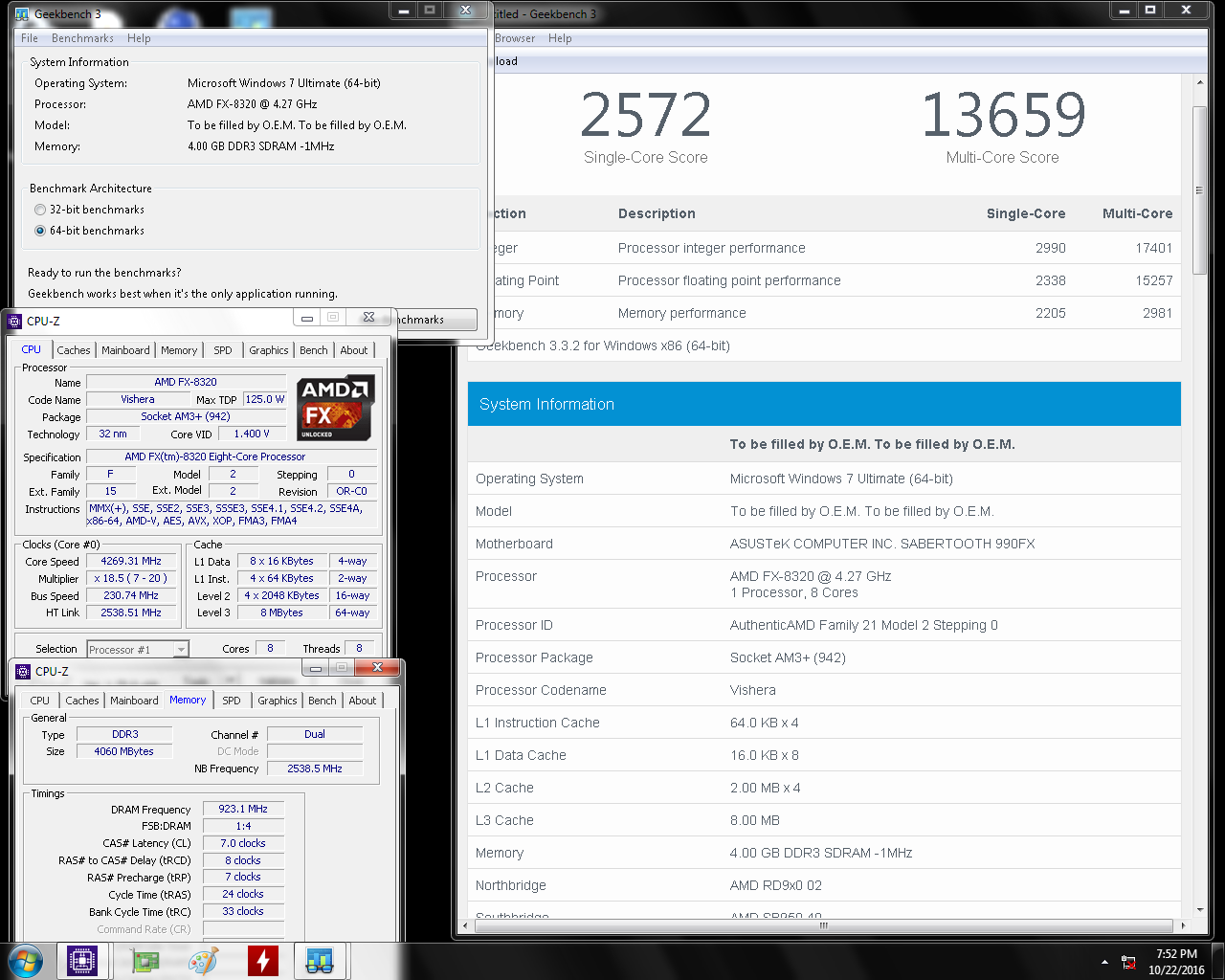Click the 13659 Multi-Core Score

pyautogui.click(x=1003, y=115)
